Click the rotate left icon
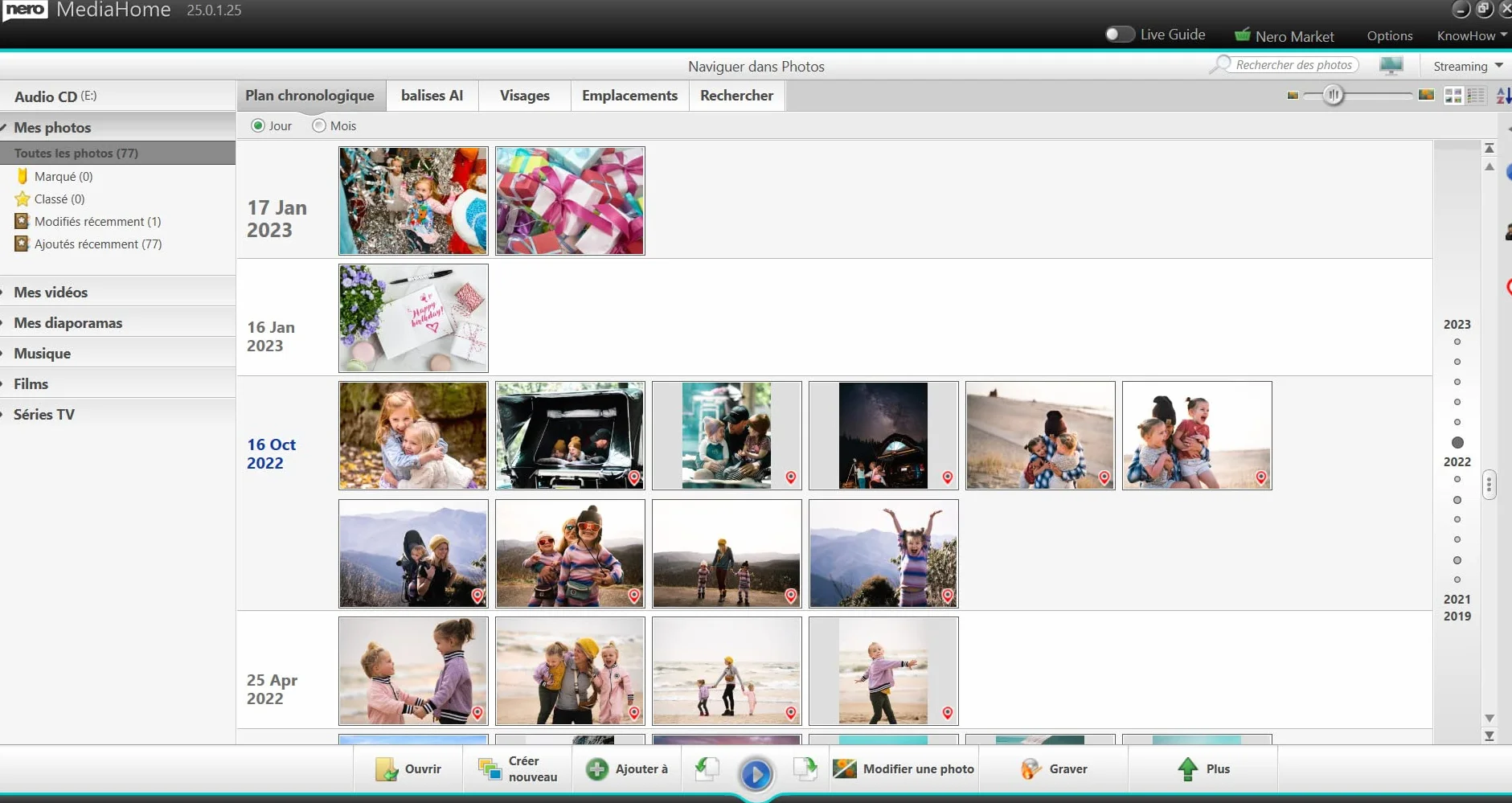Screen dimensions: 1512x803 (707, 769)
